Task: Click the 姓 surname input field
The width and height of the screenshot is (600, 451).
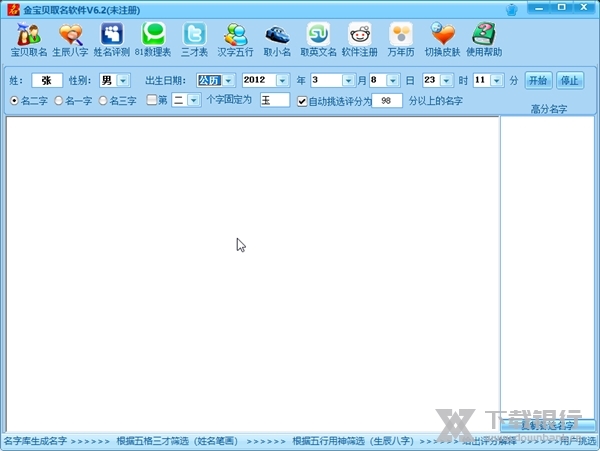Action: coord(47,80)
